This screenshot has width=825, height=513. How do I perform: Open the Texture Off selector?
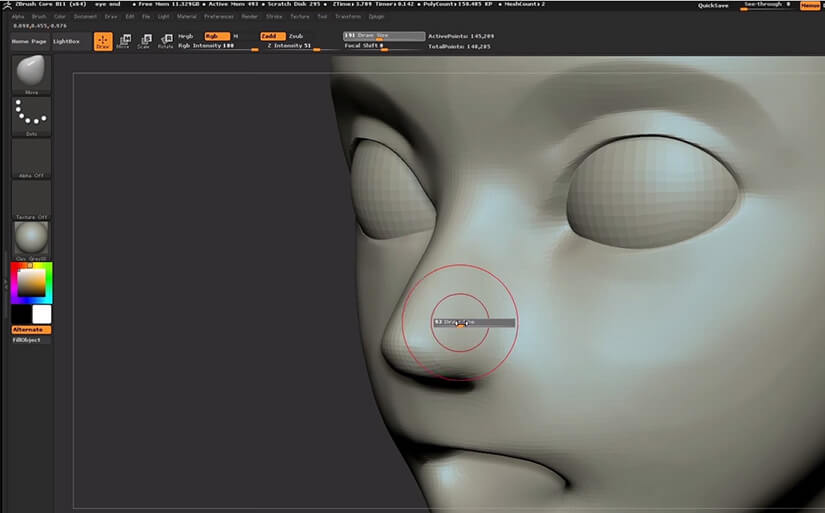click(31, 199)
